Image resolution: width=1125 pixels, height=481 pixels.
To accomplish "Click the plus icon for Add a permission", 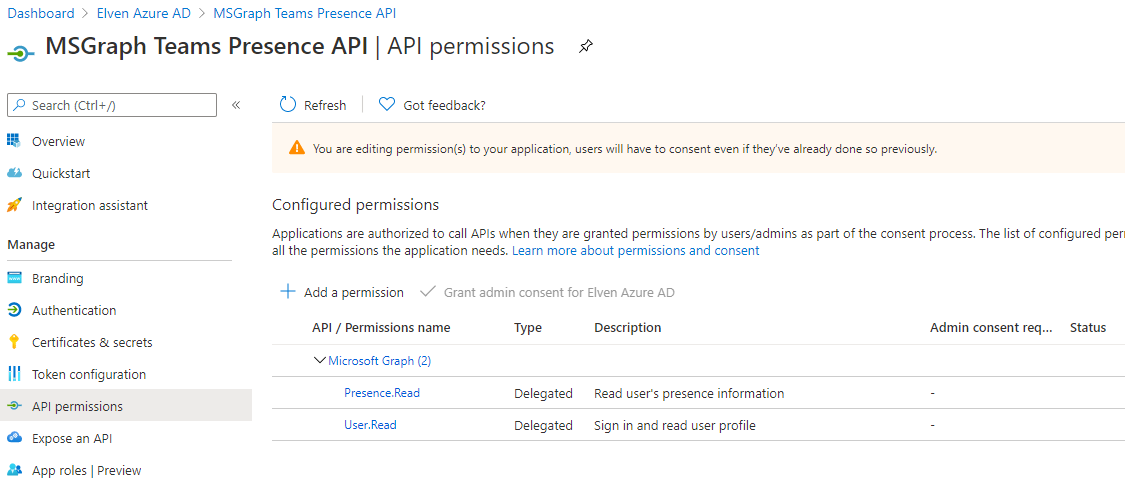I will point(287,291).
